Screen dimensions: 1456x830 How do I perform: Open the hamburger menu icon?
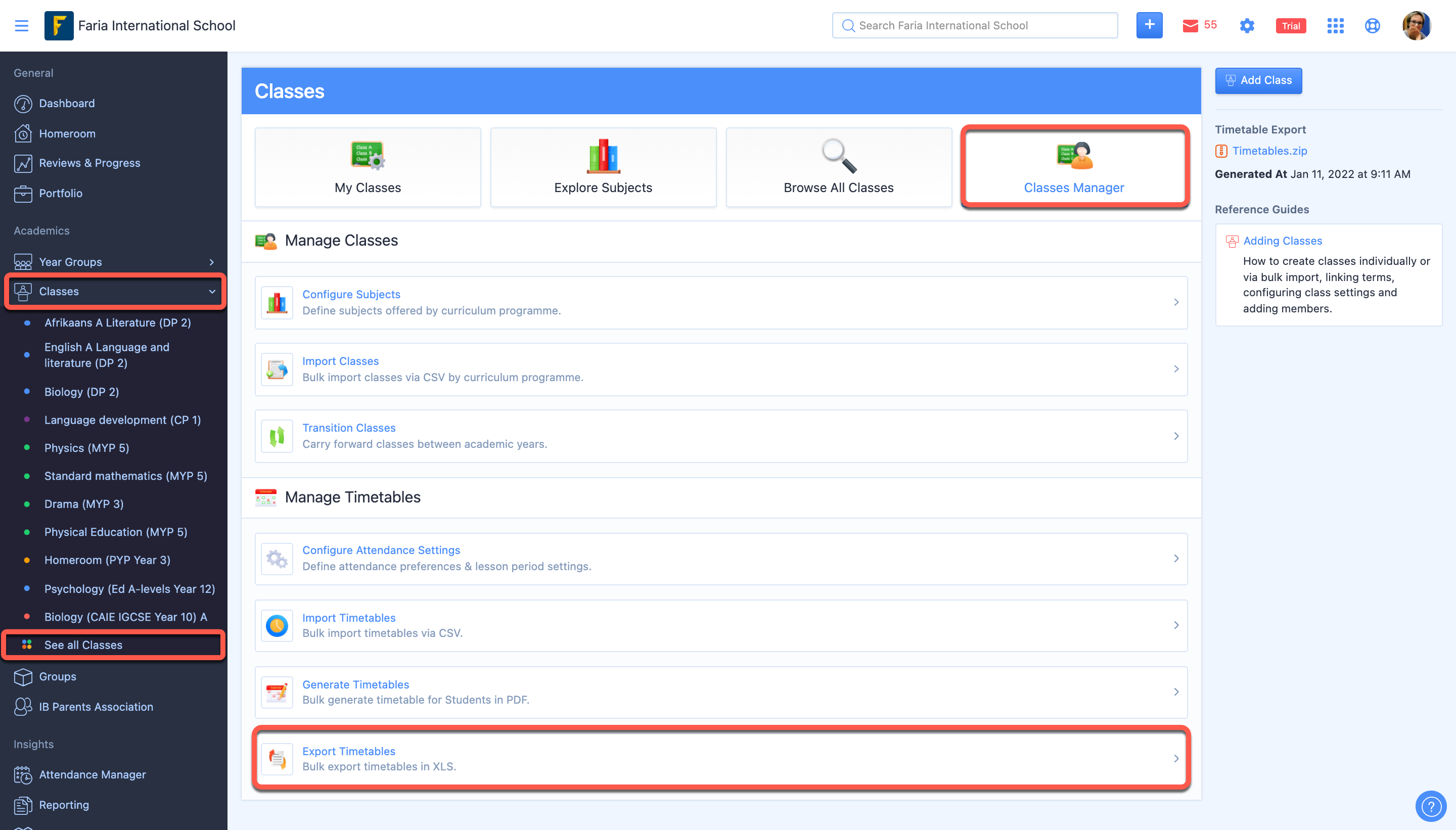point(22,26)
